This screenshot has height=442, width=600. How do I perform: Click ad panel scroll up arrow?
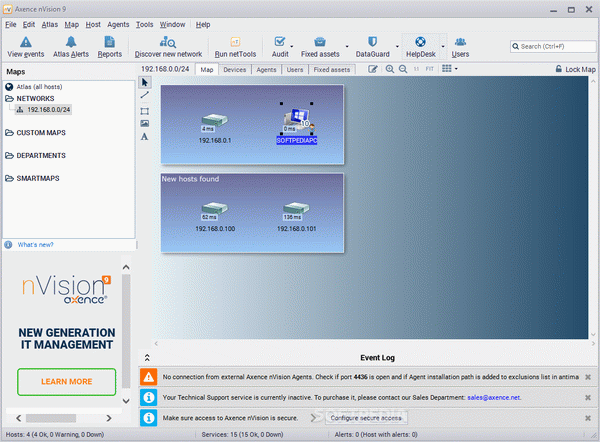126,267
